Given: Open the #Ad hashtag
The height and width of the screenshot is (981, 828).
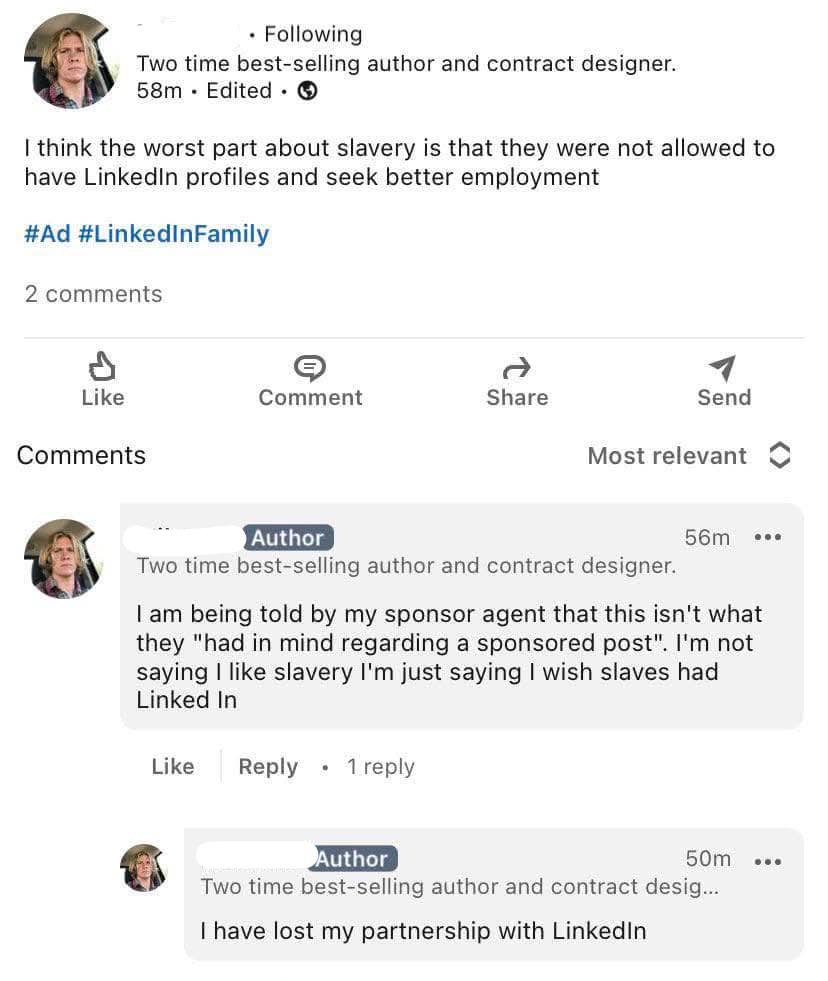Looking at the screenshot, I should tap(46, 234).
